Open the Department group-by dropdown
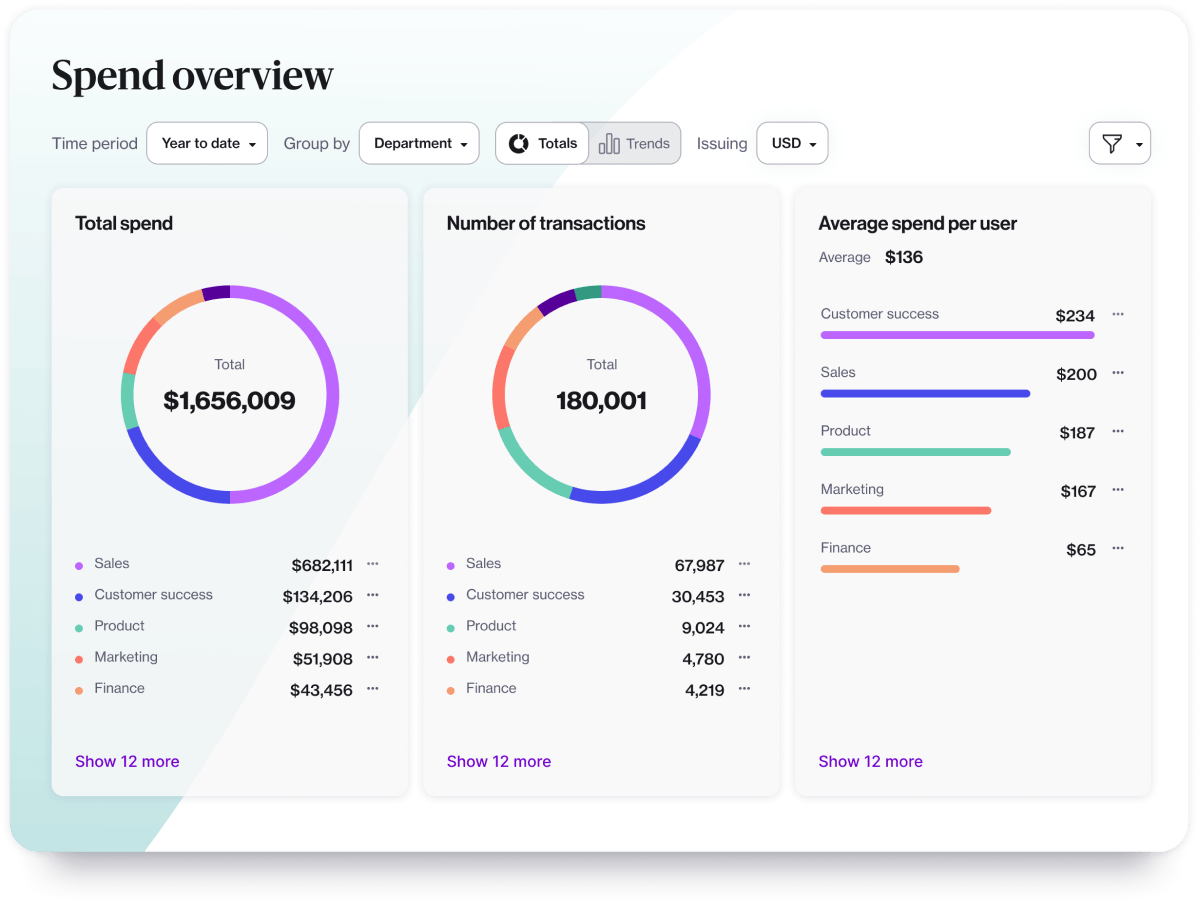 coord(419,143)
